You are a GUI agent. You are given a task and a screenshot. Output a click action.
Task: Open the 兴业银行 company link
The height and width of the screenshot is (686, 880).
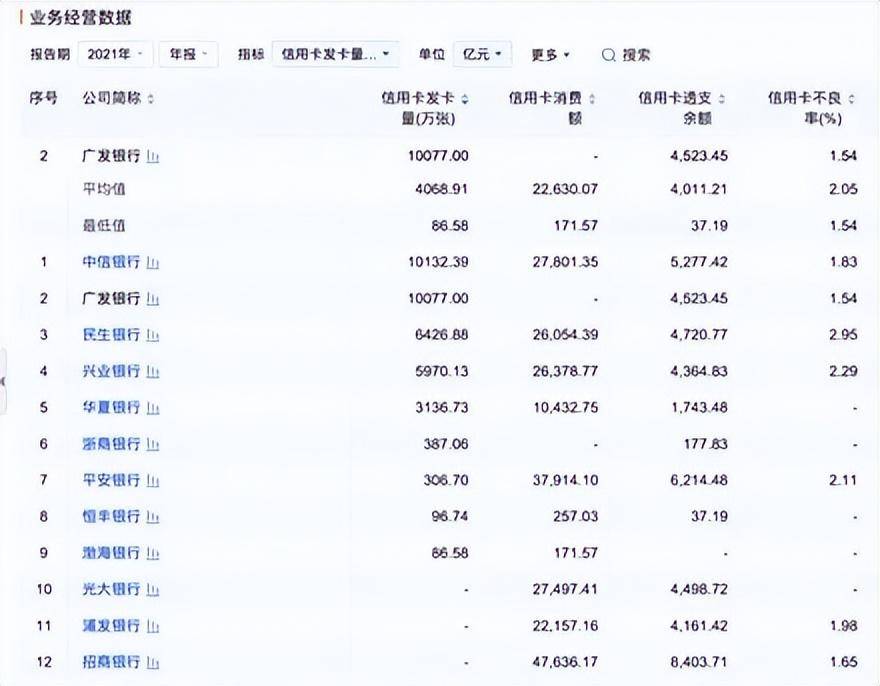pos(111,371)
